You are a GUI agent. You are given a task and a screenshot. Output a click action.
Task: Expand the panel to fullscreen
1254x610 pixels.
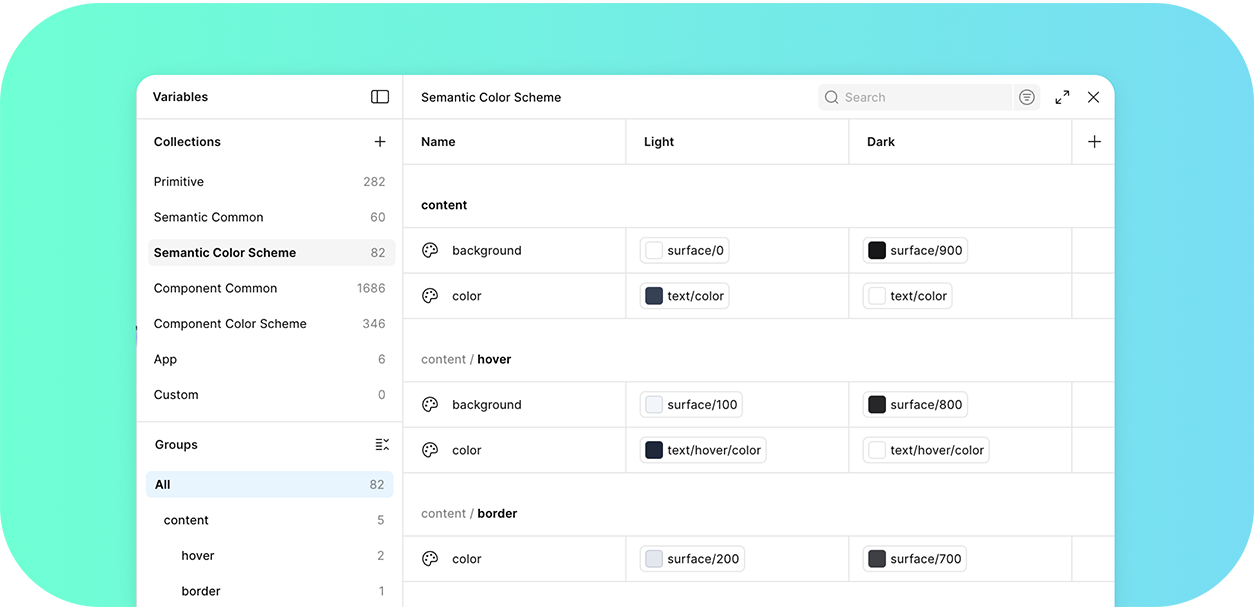[1062, 96]
